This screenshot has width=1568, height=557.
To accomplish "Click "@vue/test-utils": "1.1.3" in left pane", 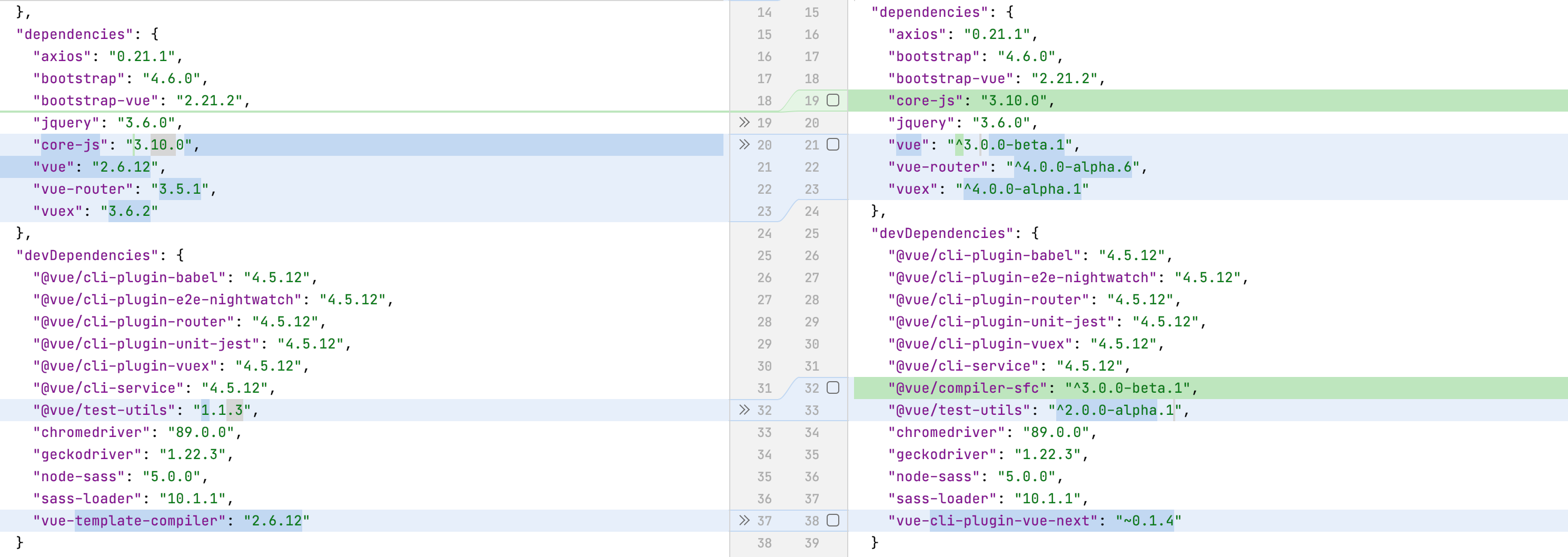I will tap(146, 410).
